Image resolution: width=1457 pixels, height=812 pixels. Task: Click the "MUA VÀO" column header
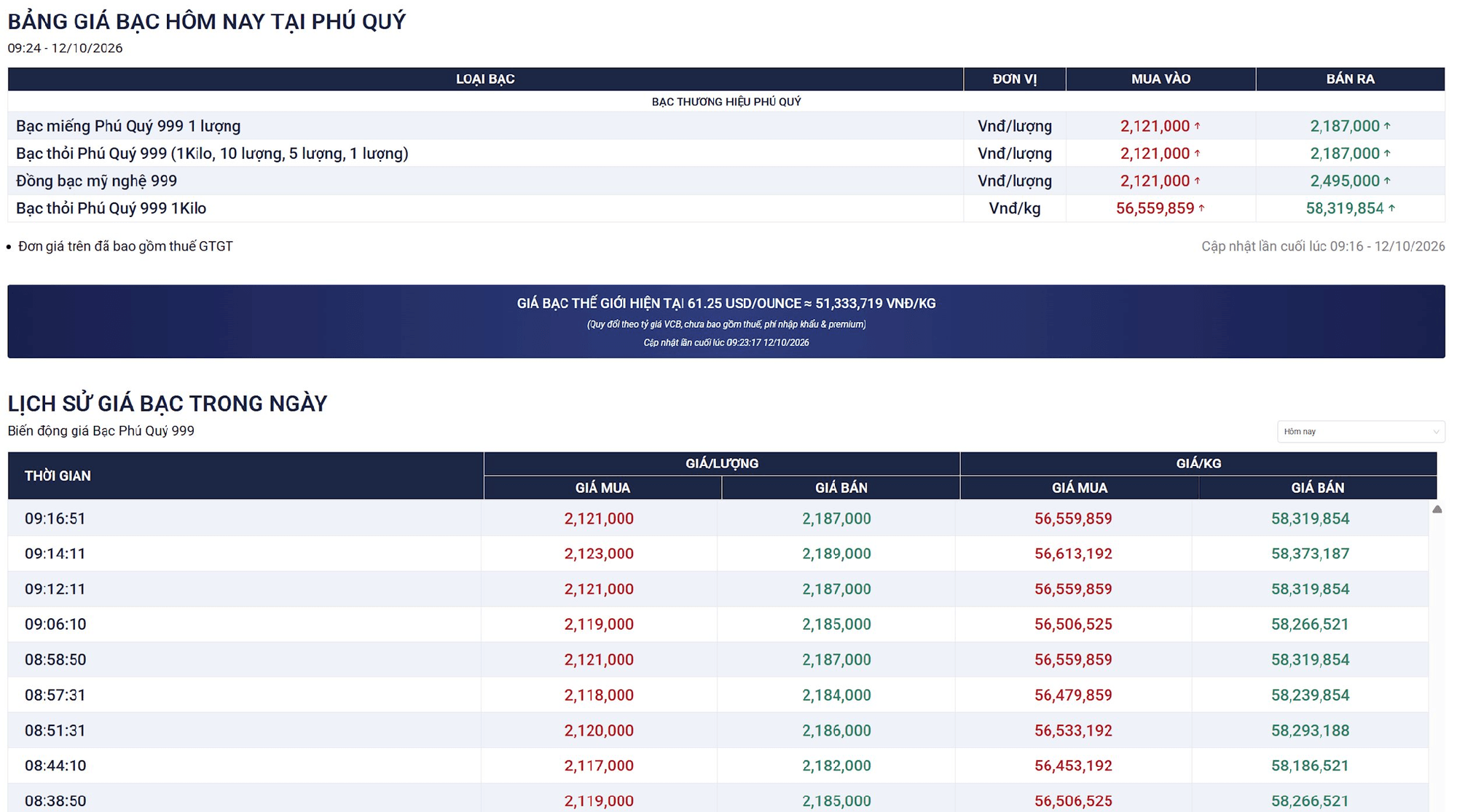(1161, 79)
